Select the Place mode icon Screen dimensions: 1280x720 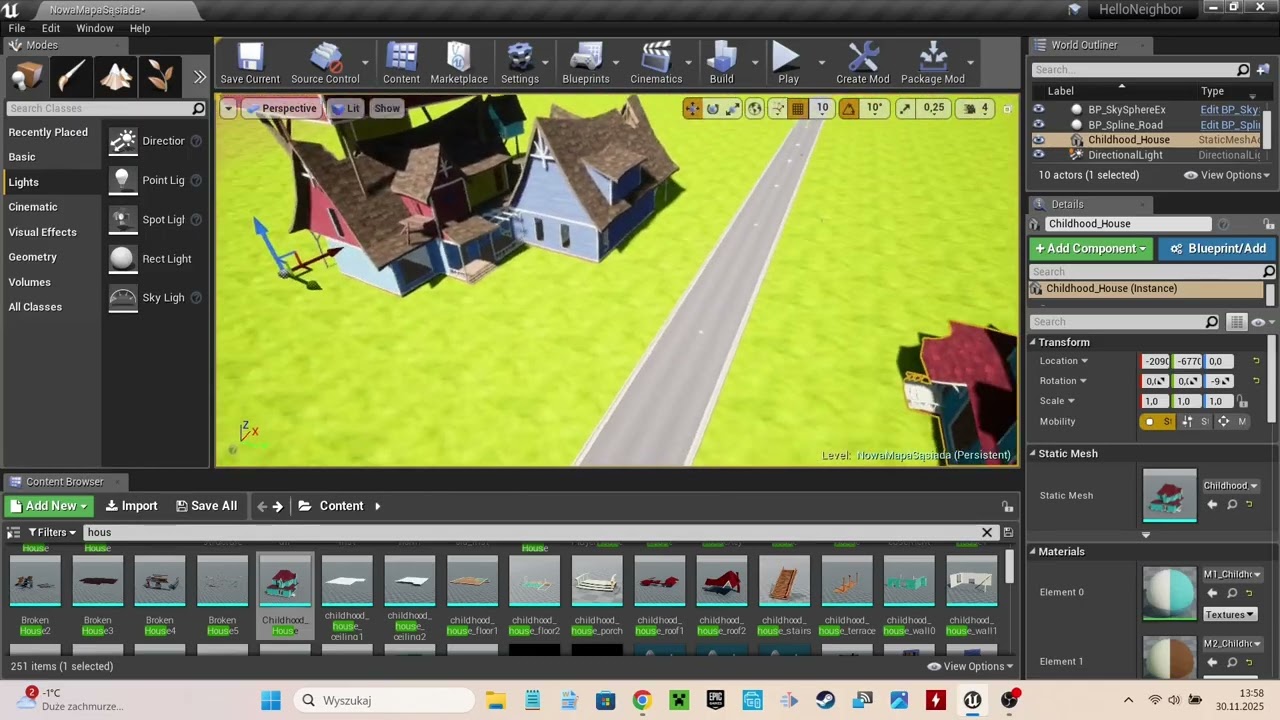click(27, 76)
